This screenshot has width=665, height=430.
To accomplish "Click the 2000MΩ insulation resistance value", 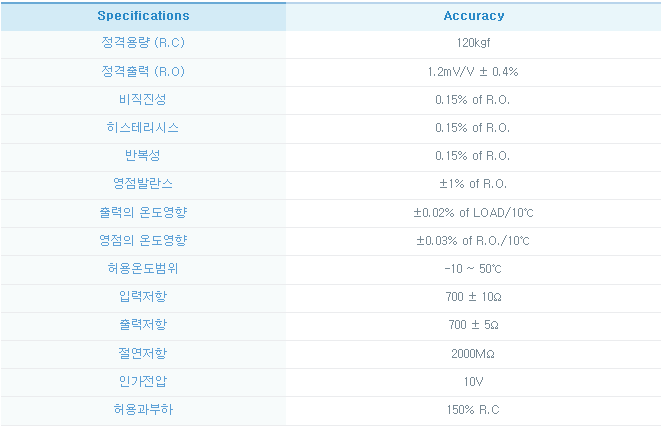I will coord(473,354).
